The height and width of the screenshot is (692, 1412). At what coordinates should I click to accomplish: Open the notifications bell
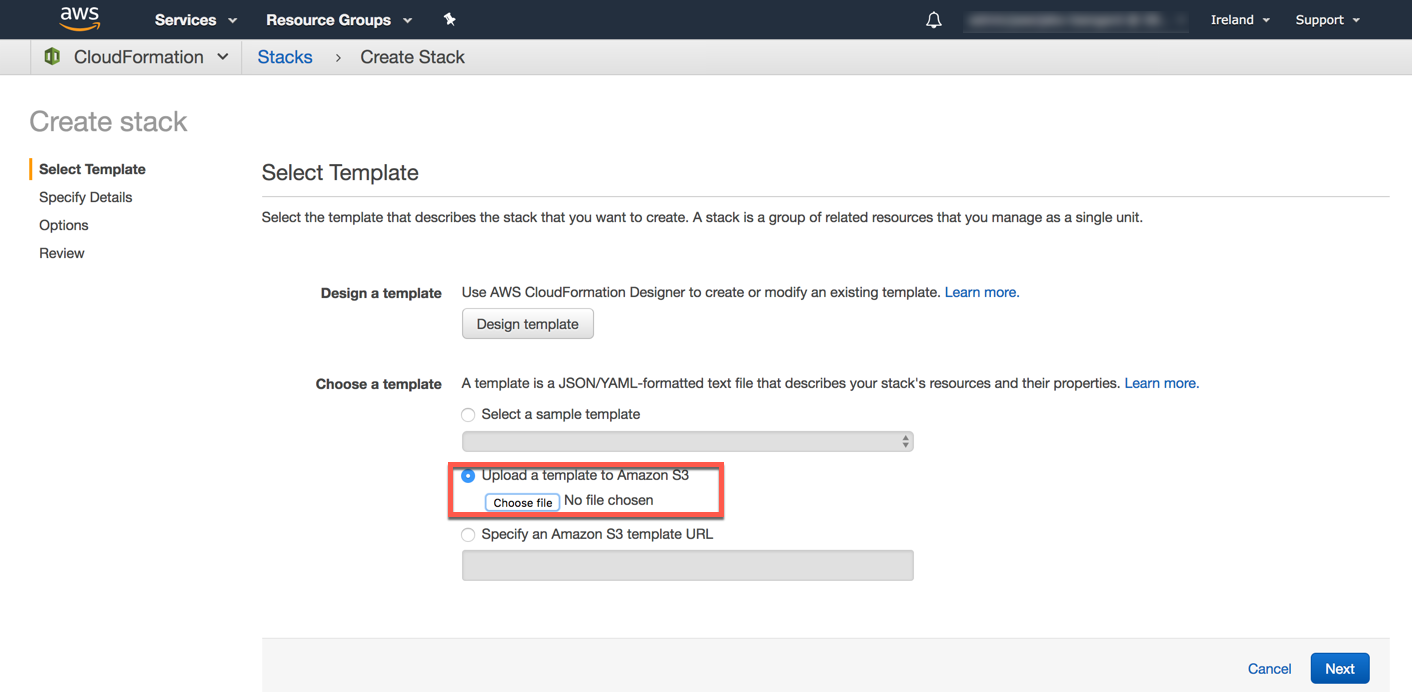pyautogui.click(x=933, y=20)
